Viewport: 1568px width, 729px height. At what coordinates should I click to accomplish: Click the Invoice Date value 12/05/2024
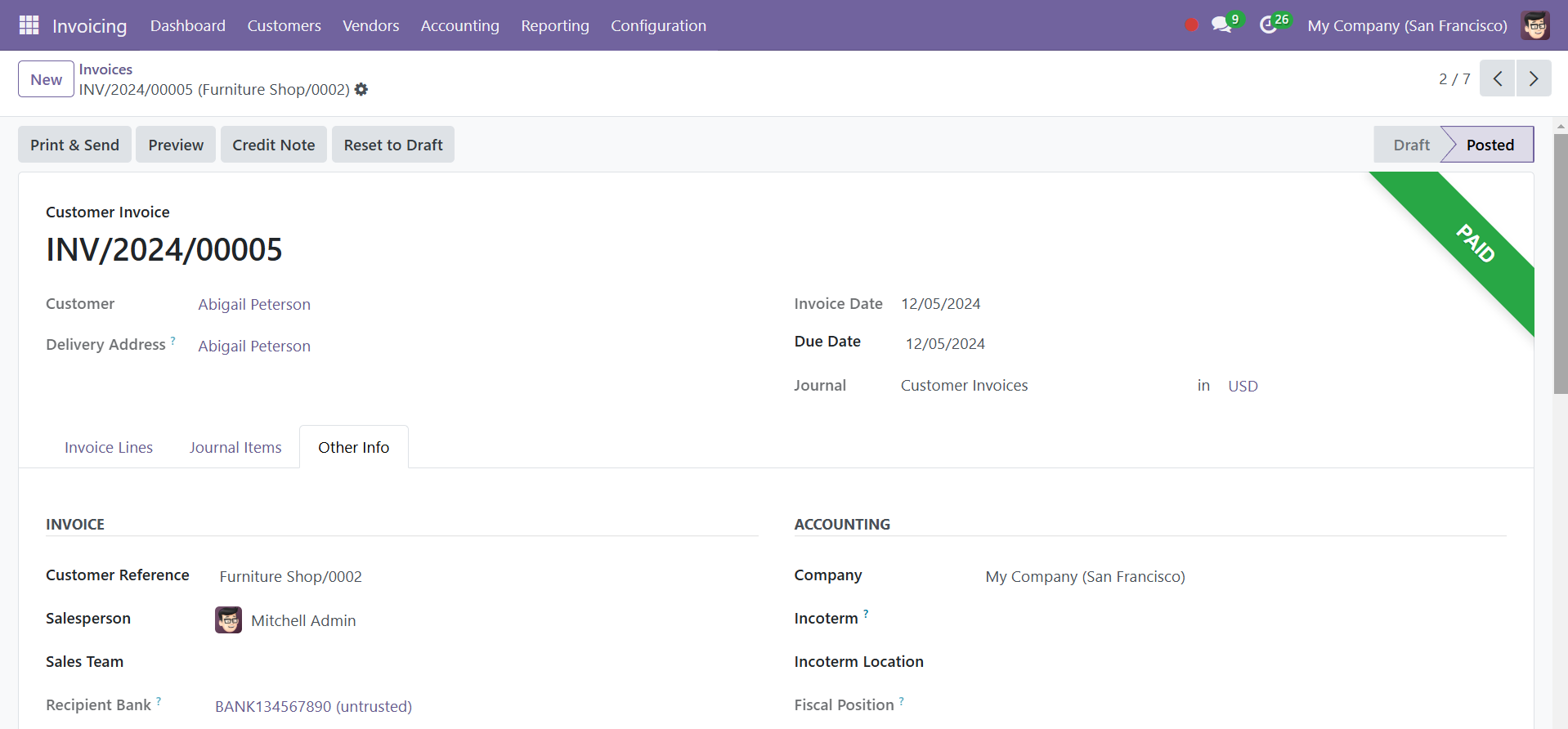tap(940, 304)
